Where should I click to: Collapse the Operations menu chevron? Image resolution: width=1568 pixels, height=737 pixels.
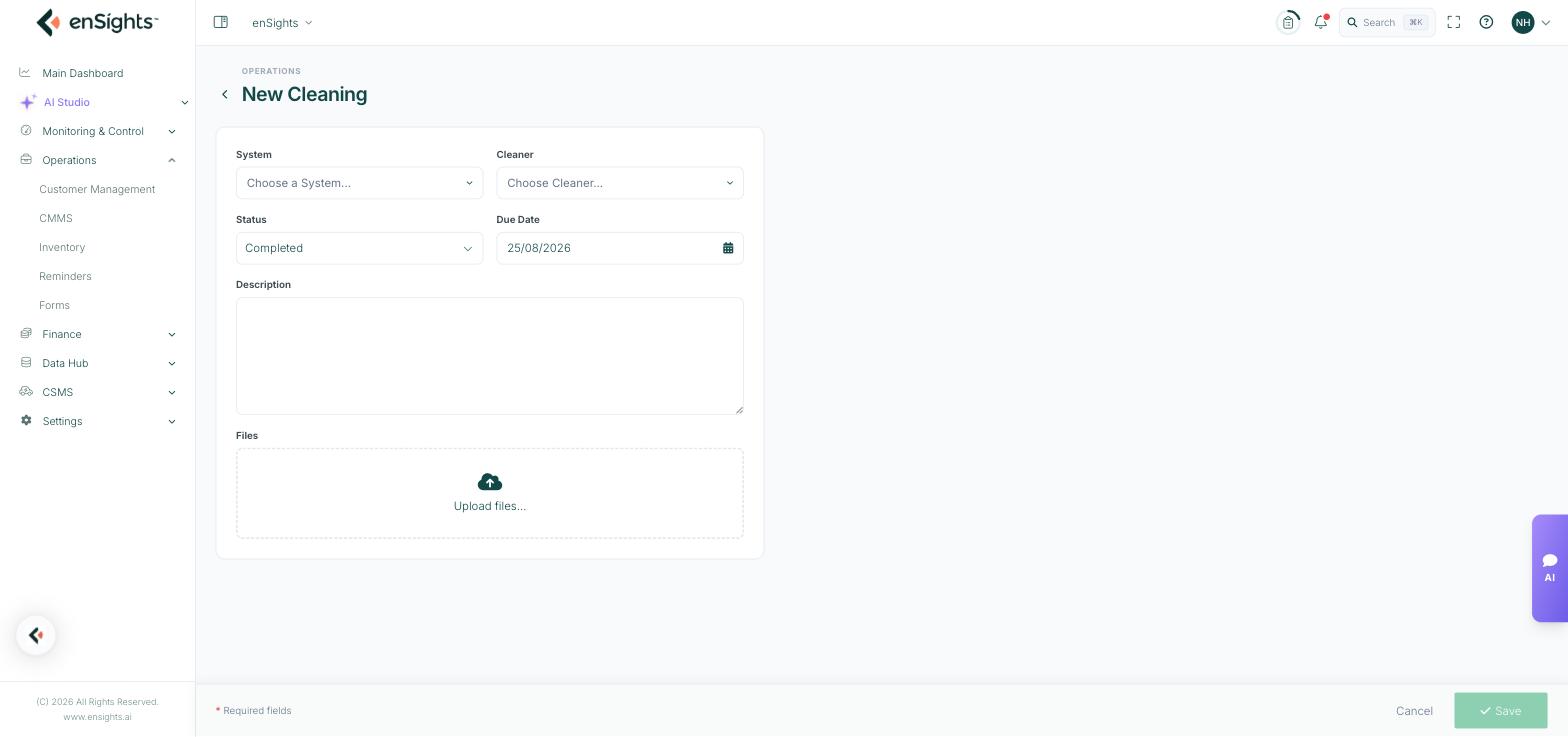click(x=172, y=160)
